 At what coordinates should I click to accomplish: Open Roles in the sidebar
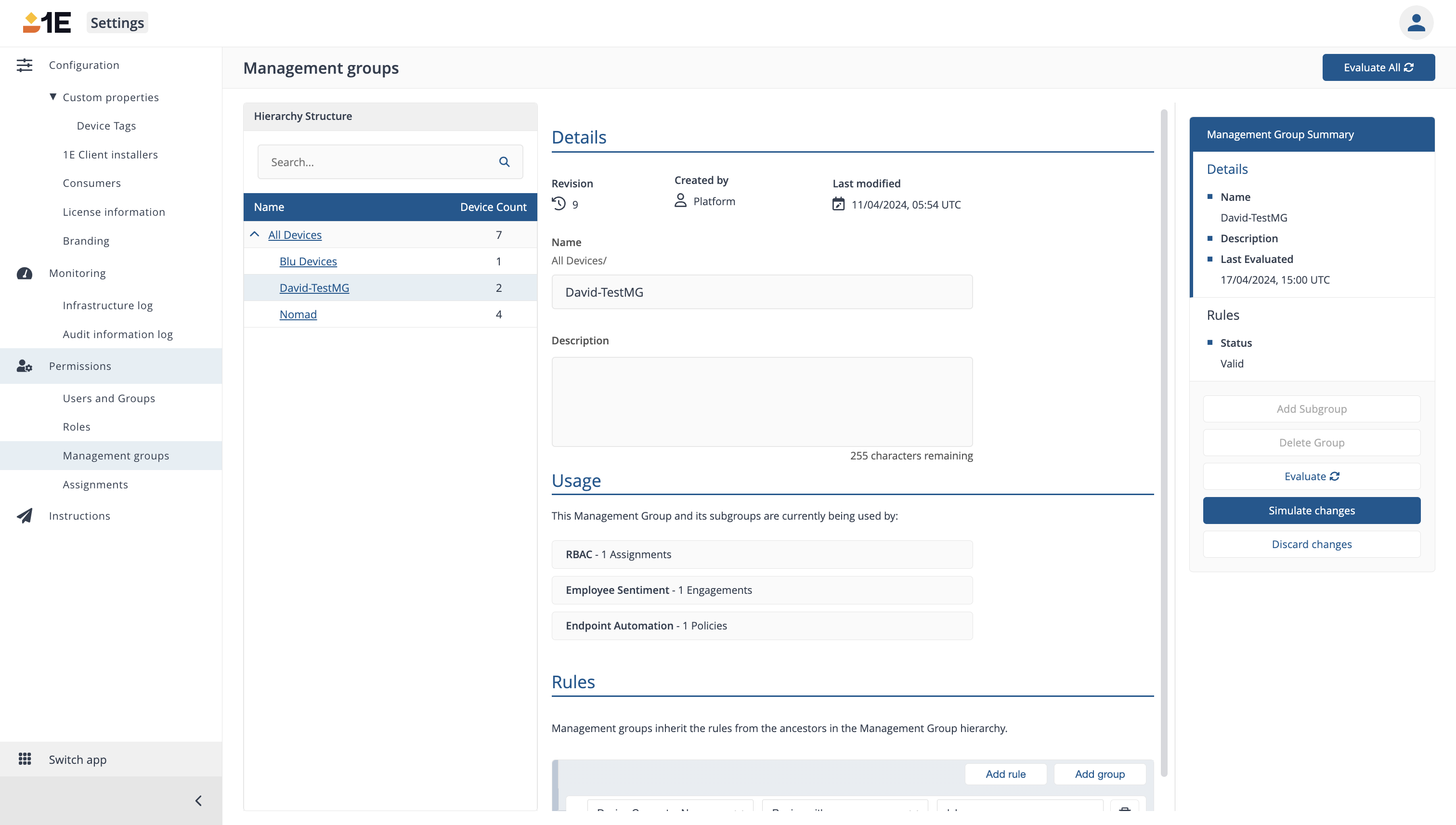click(77, 427)
